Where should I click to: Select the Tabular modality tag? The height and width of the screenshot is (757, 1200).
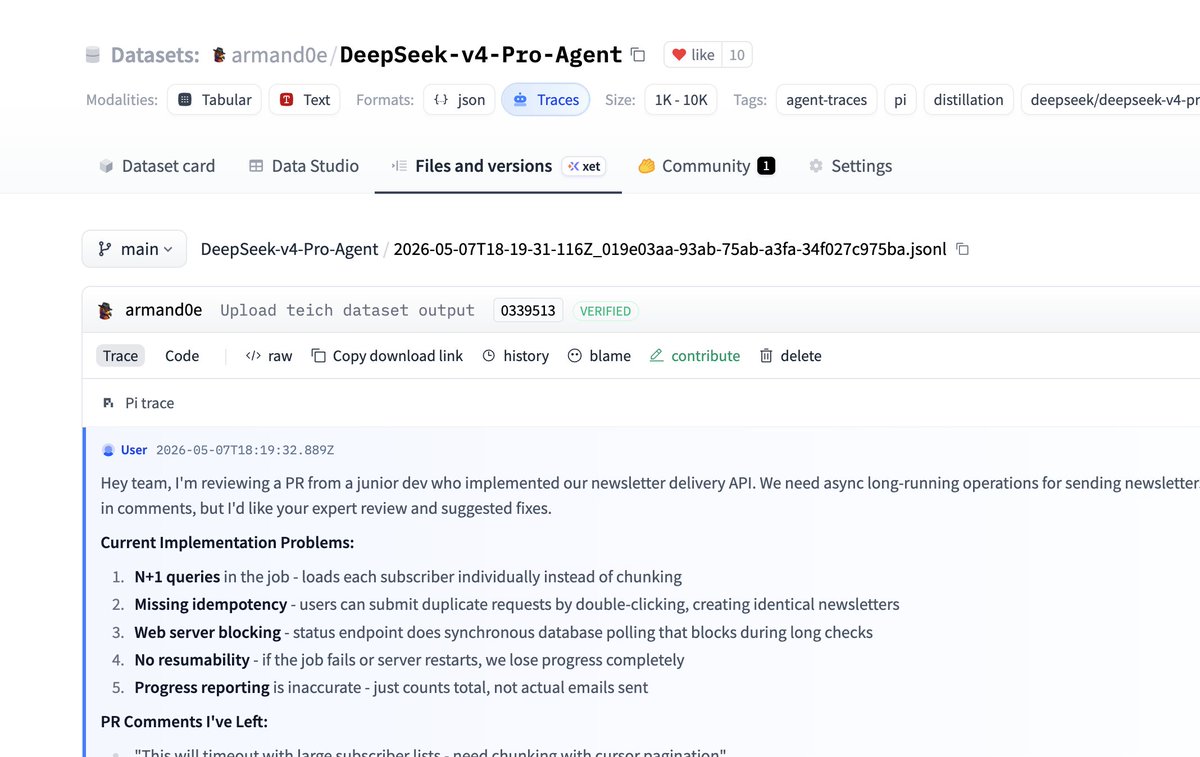tap(215, 100)
